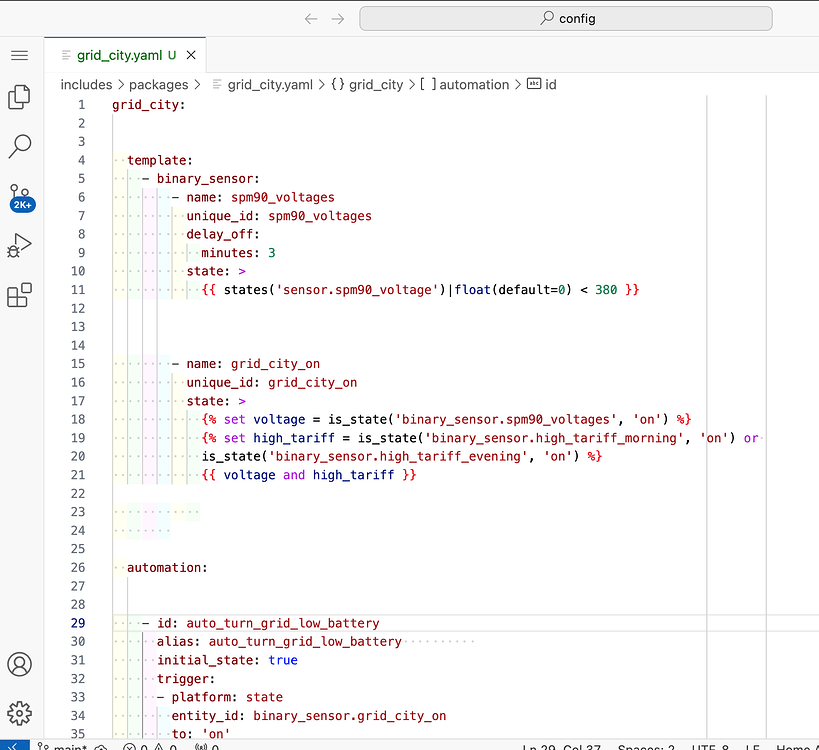Open the Search view in activity bar
The width and height of the screenshot is (819, 750).
point(20,146)
